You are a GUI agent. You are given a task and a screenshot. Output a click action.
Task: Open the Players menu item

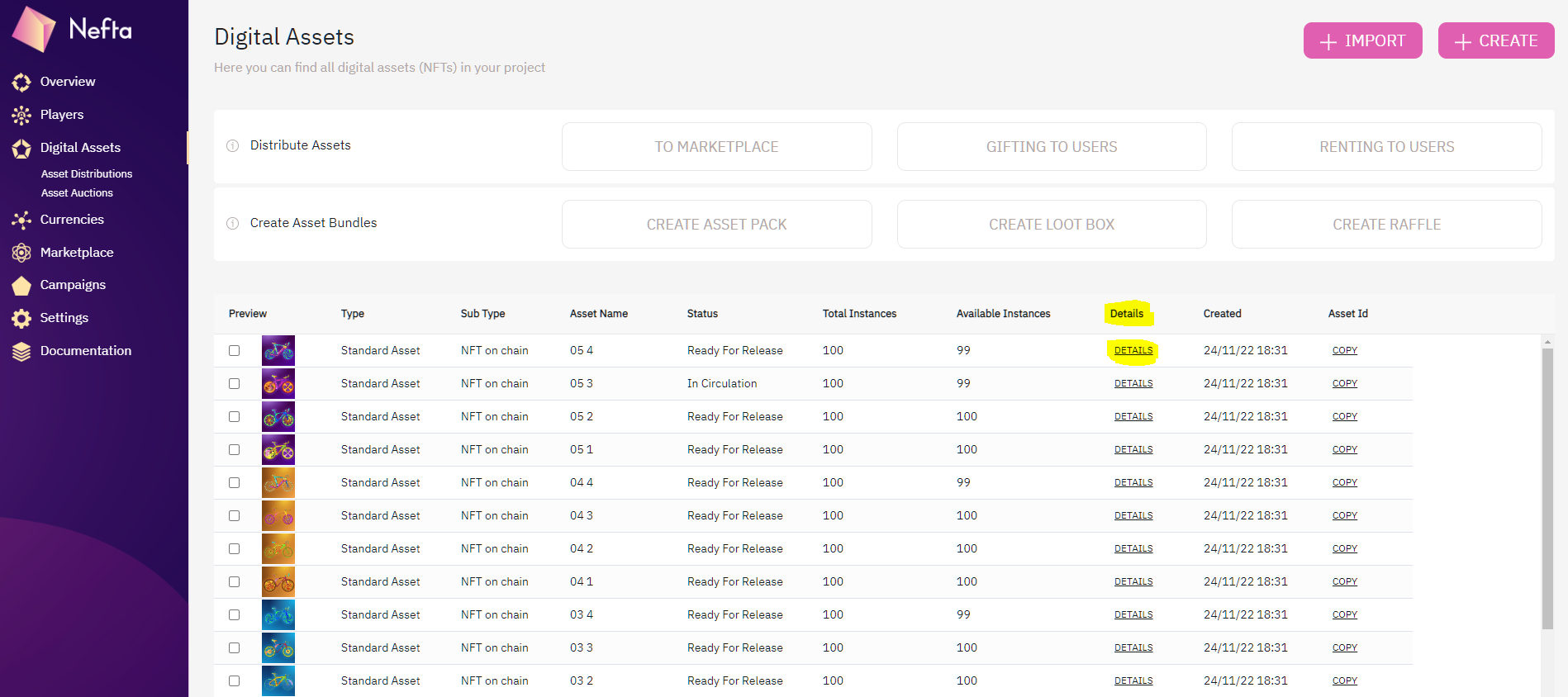[x=62, y=115]
